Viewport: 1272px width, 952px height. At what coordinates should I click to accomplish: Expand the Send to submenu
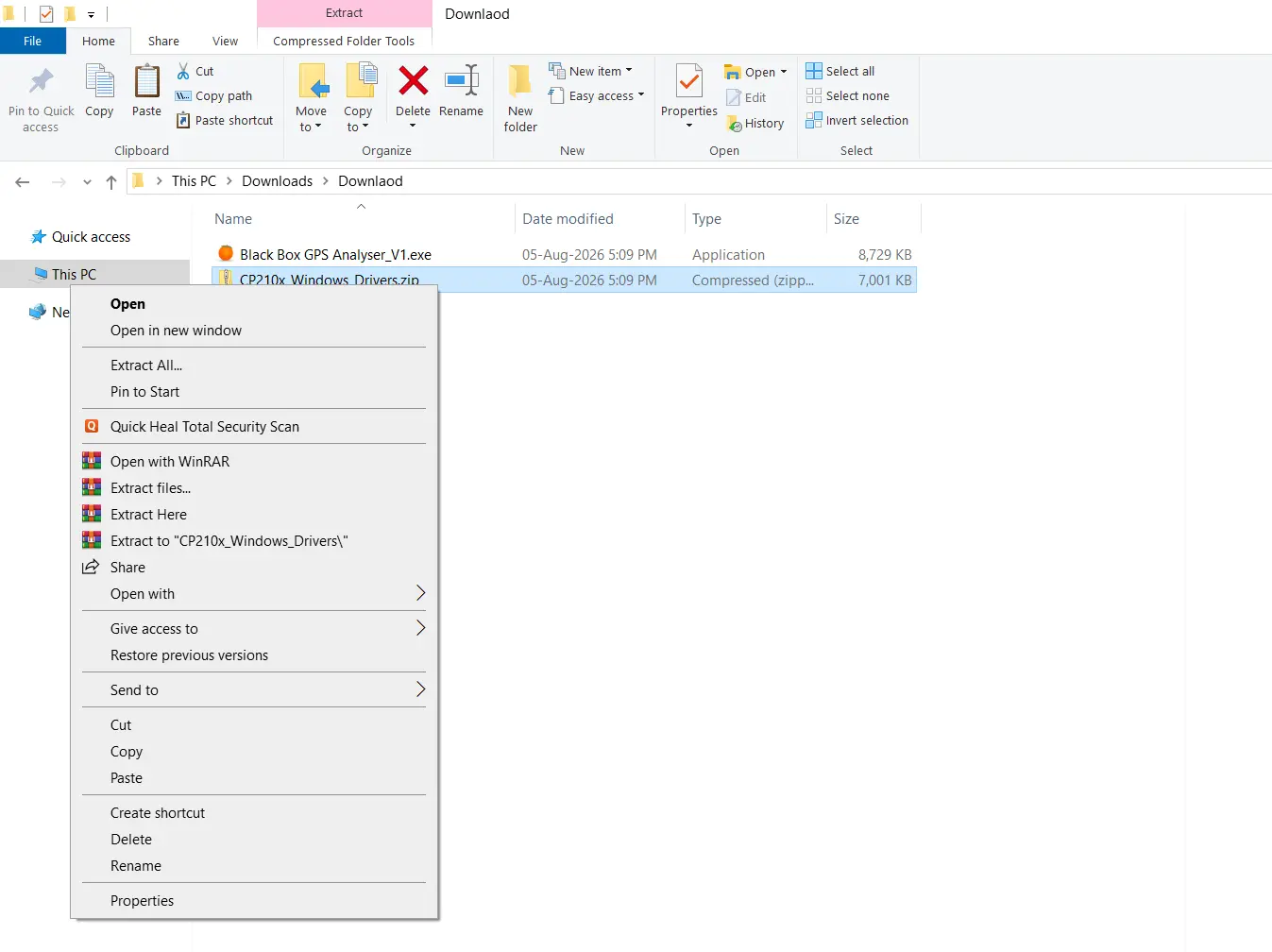[254, 690]
